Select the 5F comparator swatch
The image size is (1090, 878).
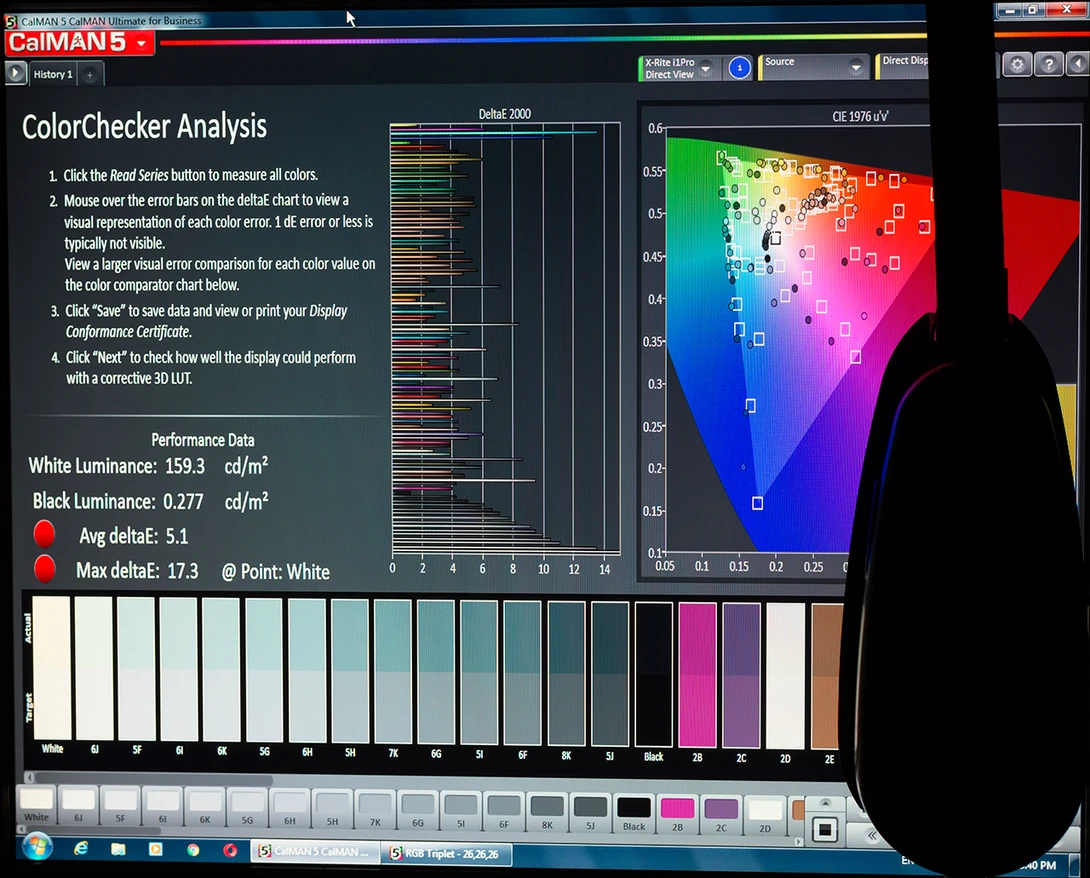[137, 669]
